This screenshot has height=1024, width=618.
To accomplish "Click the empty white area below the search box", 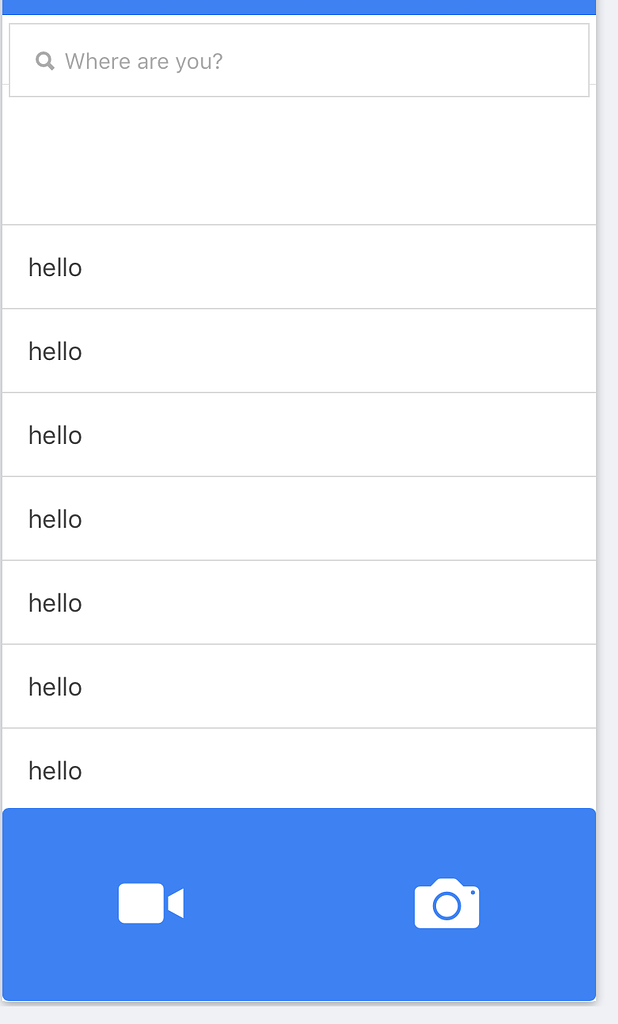I will [299, 160].
